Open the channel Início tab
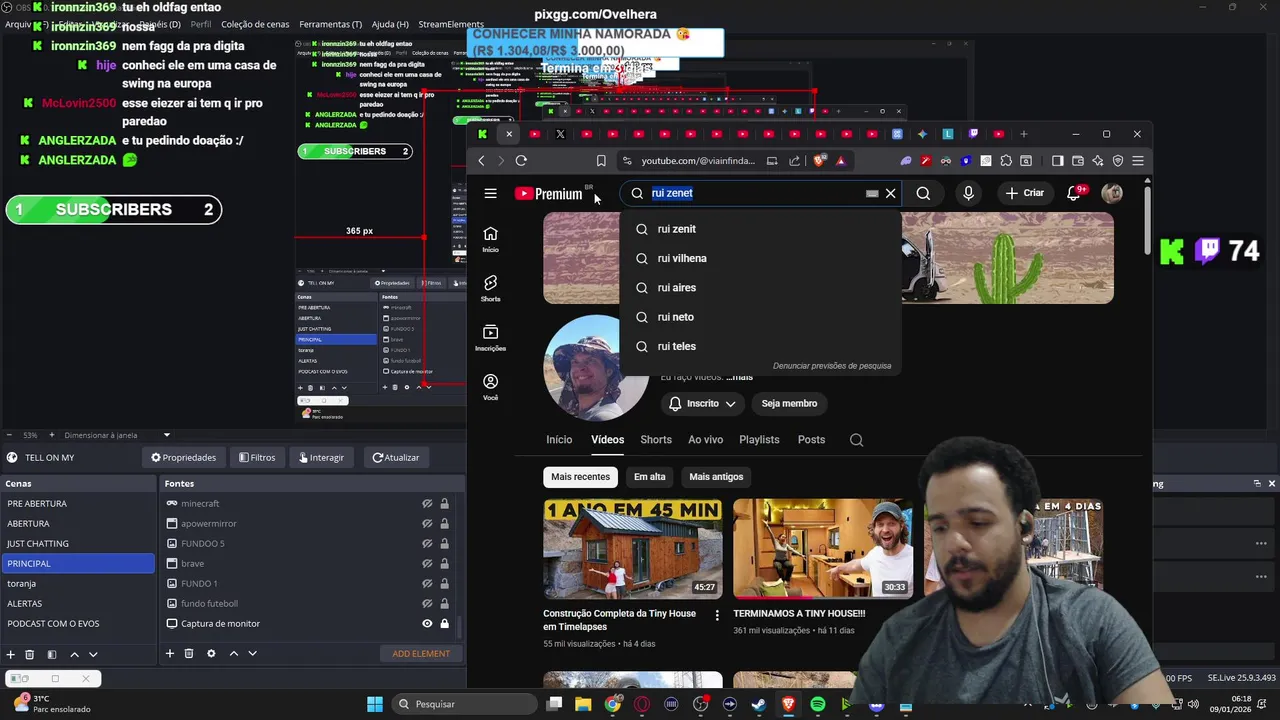The image size is (1280, 720). [x=559, y=440]
